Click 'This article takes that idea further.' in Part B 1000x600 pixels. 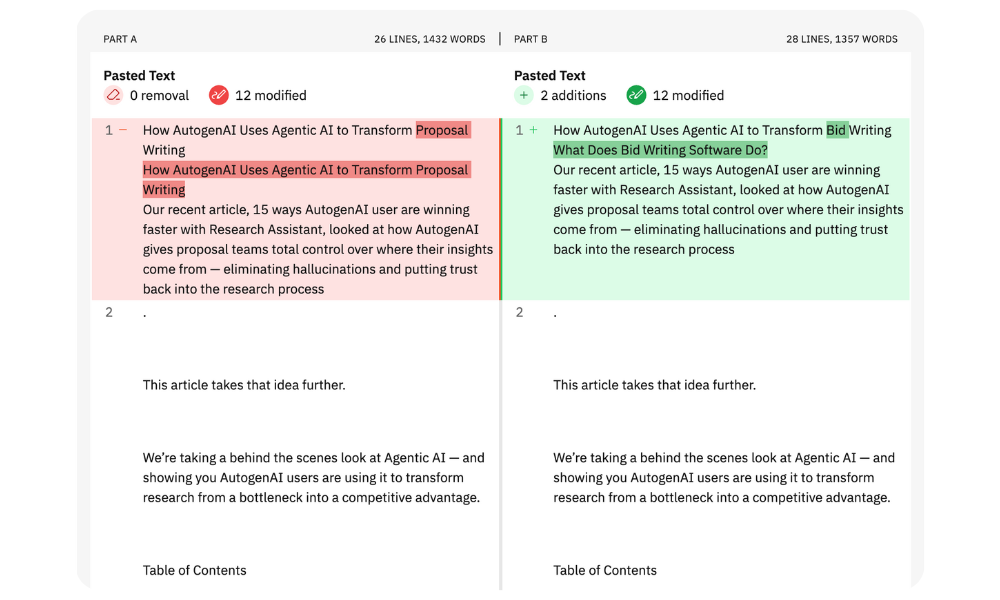point(654,385)
